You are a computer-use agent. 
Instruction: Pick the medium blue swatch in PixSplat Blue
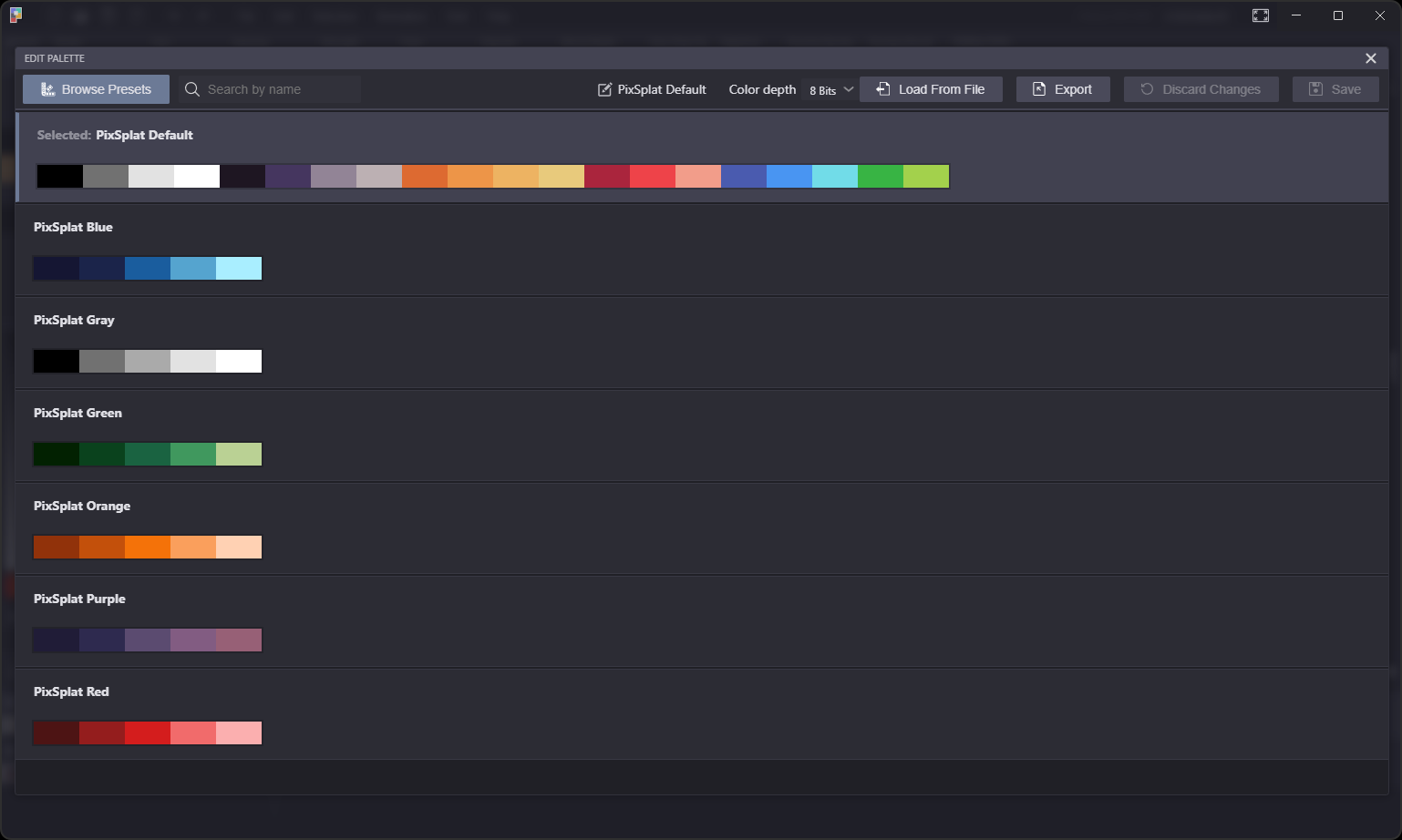point(148,268)
